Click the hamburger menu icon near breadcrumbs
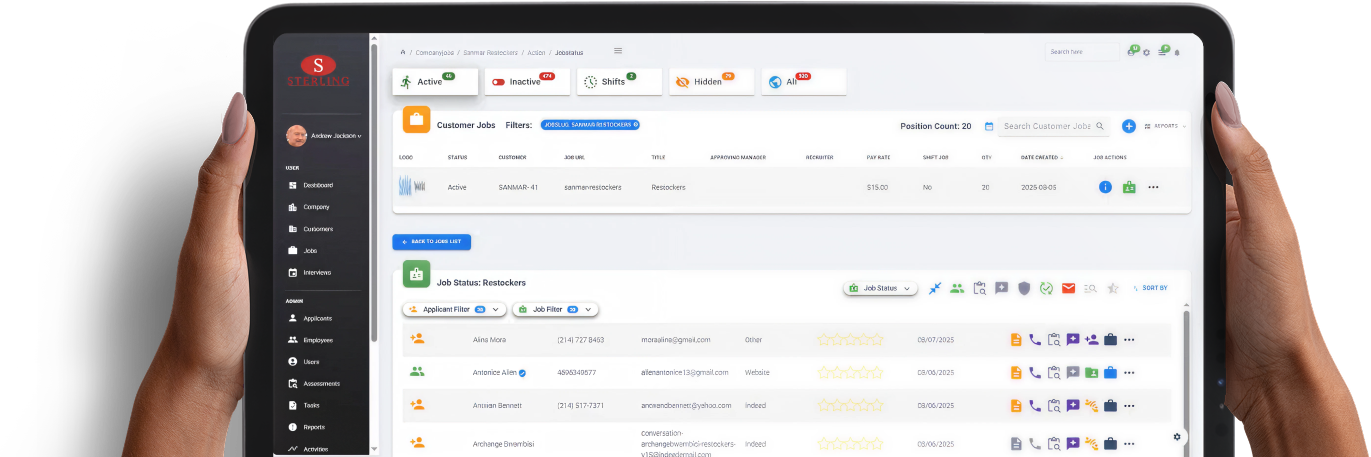The width and height of the screenshot is (1371, 457). (x=618, y=51)
